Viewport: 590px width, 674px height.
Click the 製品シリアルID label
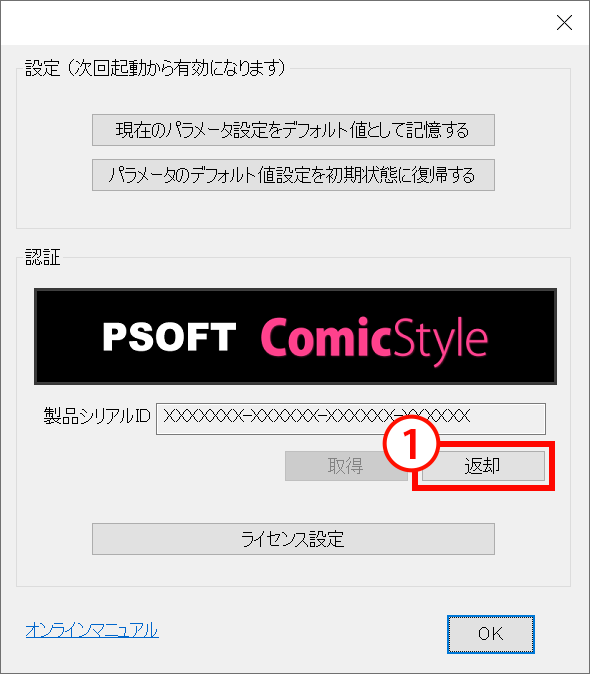97,416
